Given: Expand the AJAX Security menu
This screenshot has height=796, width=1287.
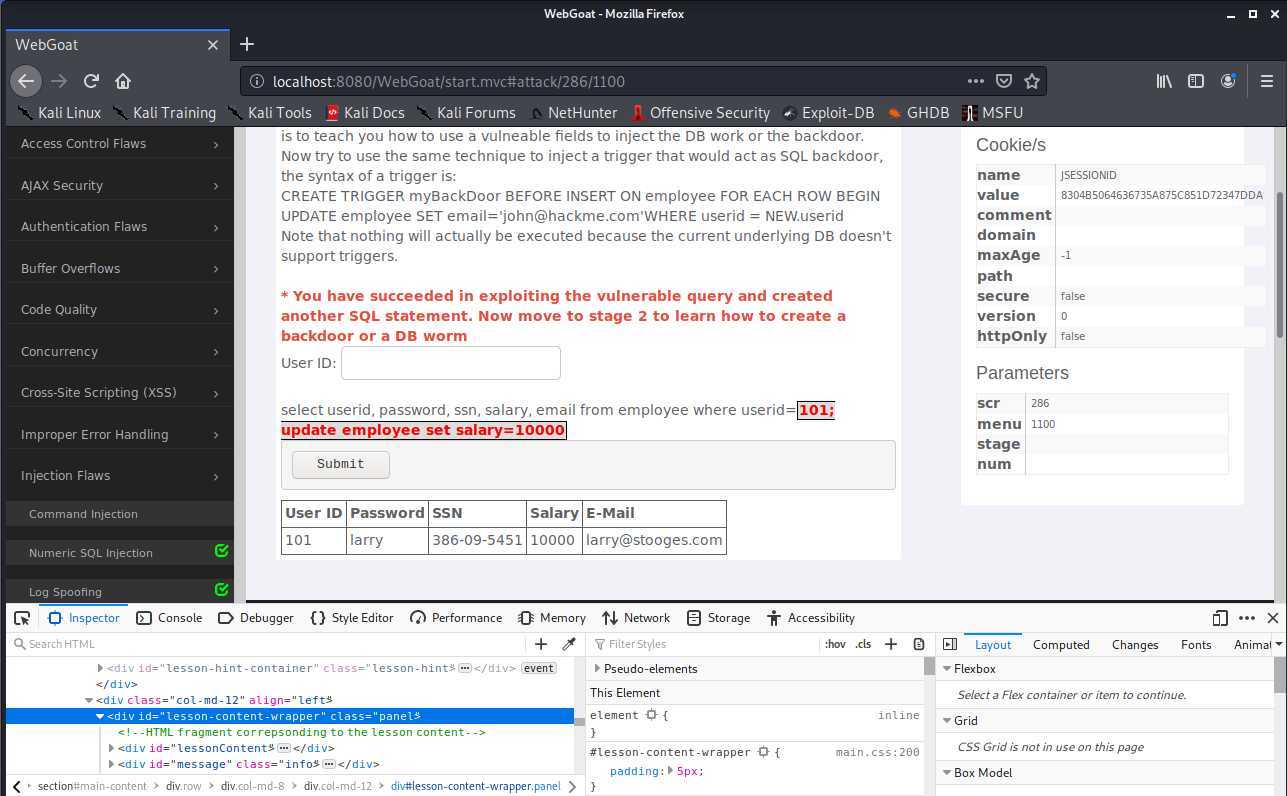Looking at the screenshot, I should (x=119, y=185).
